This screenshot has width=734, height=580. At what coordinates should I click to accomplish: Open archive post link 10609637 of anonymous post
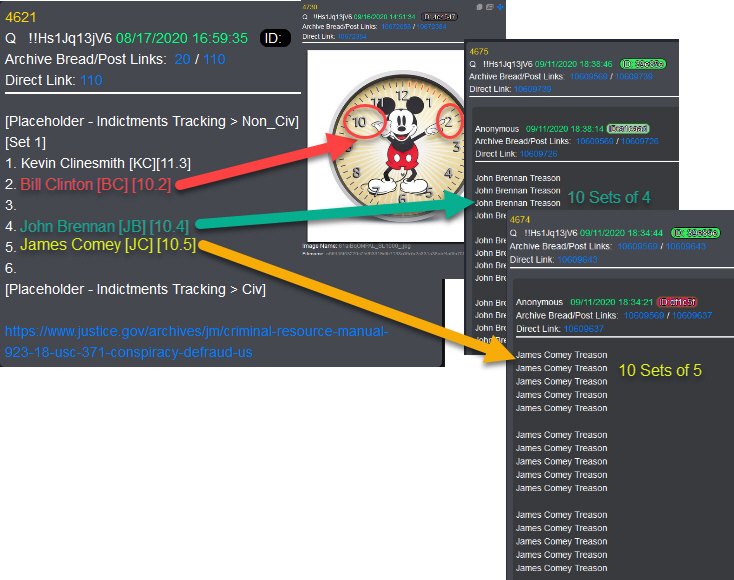pos(692,316)
